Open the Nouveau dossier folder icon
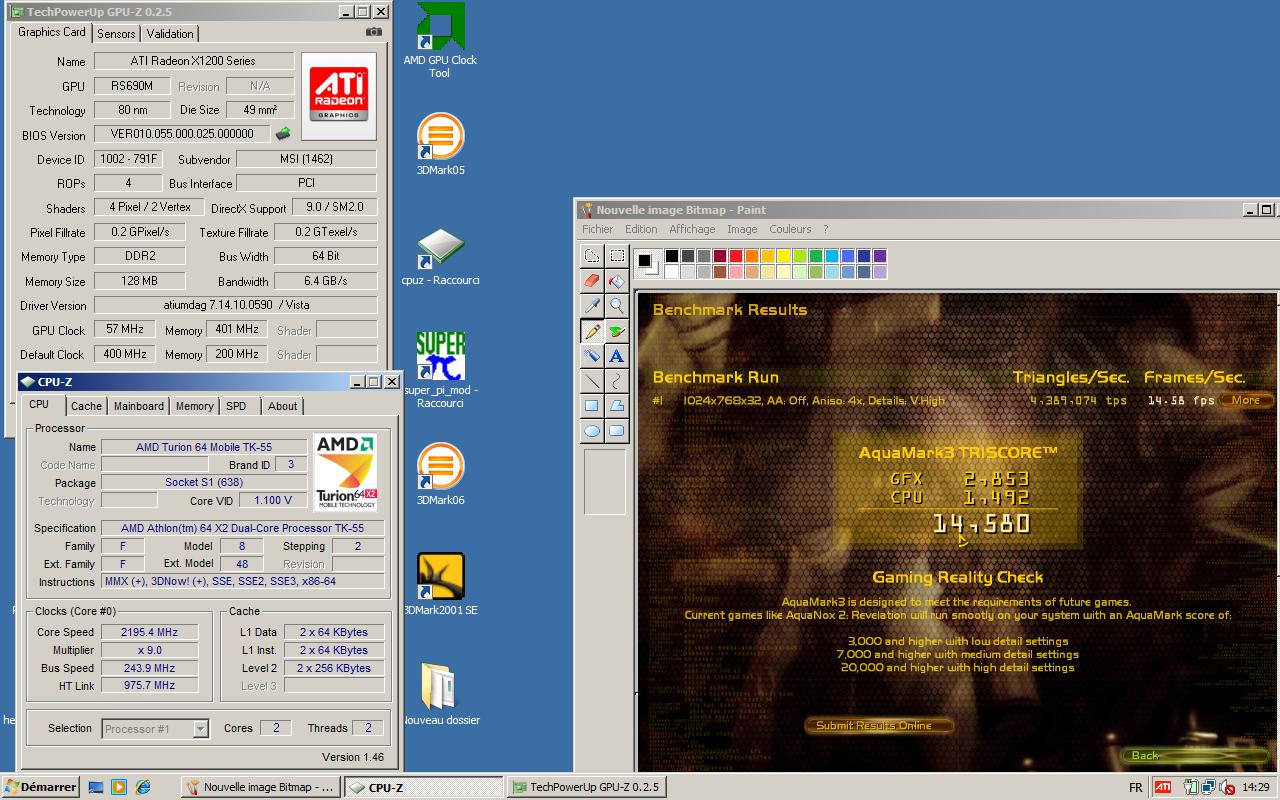Screen dimensions: 1280x800 pos(440,694)
